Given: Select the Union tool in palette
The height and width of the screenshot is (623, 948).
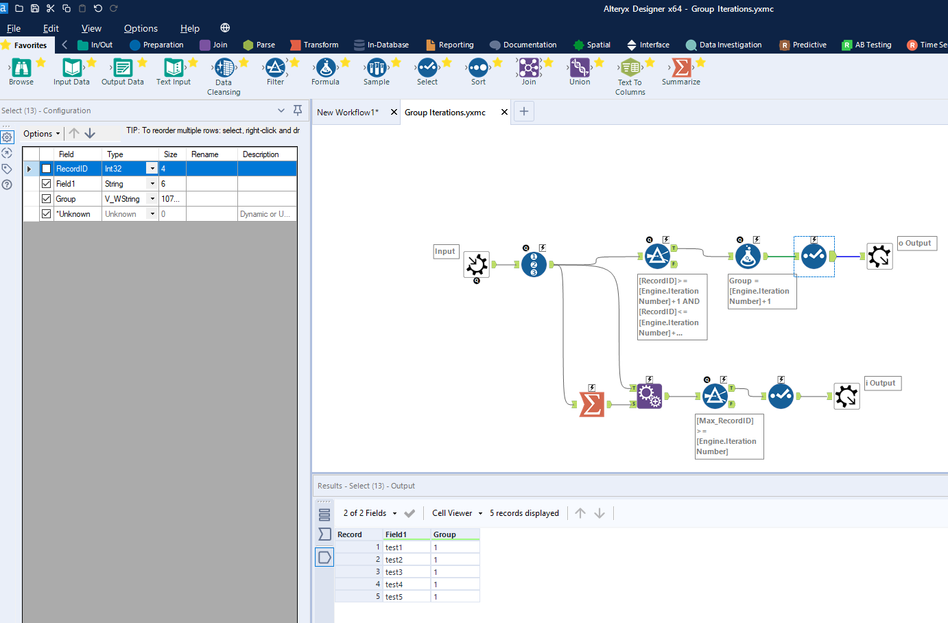Looking at the screenshot, I should pyautogui.click(x=579, y=72).
